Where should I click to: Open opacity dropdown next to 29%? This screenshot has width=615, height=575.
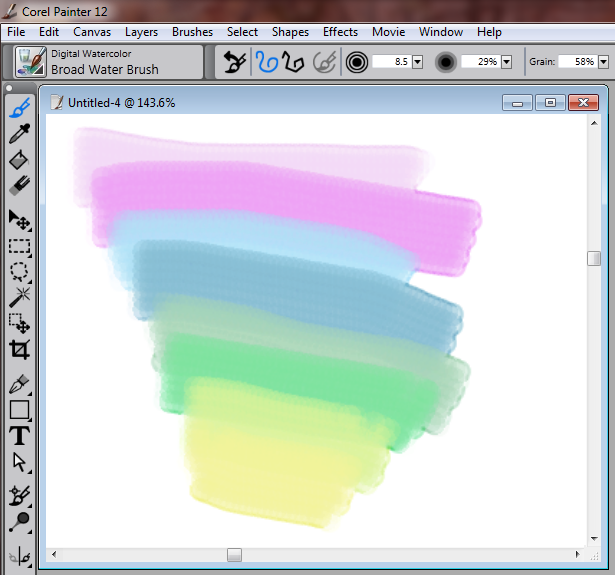coord(507,62)
